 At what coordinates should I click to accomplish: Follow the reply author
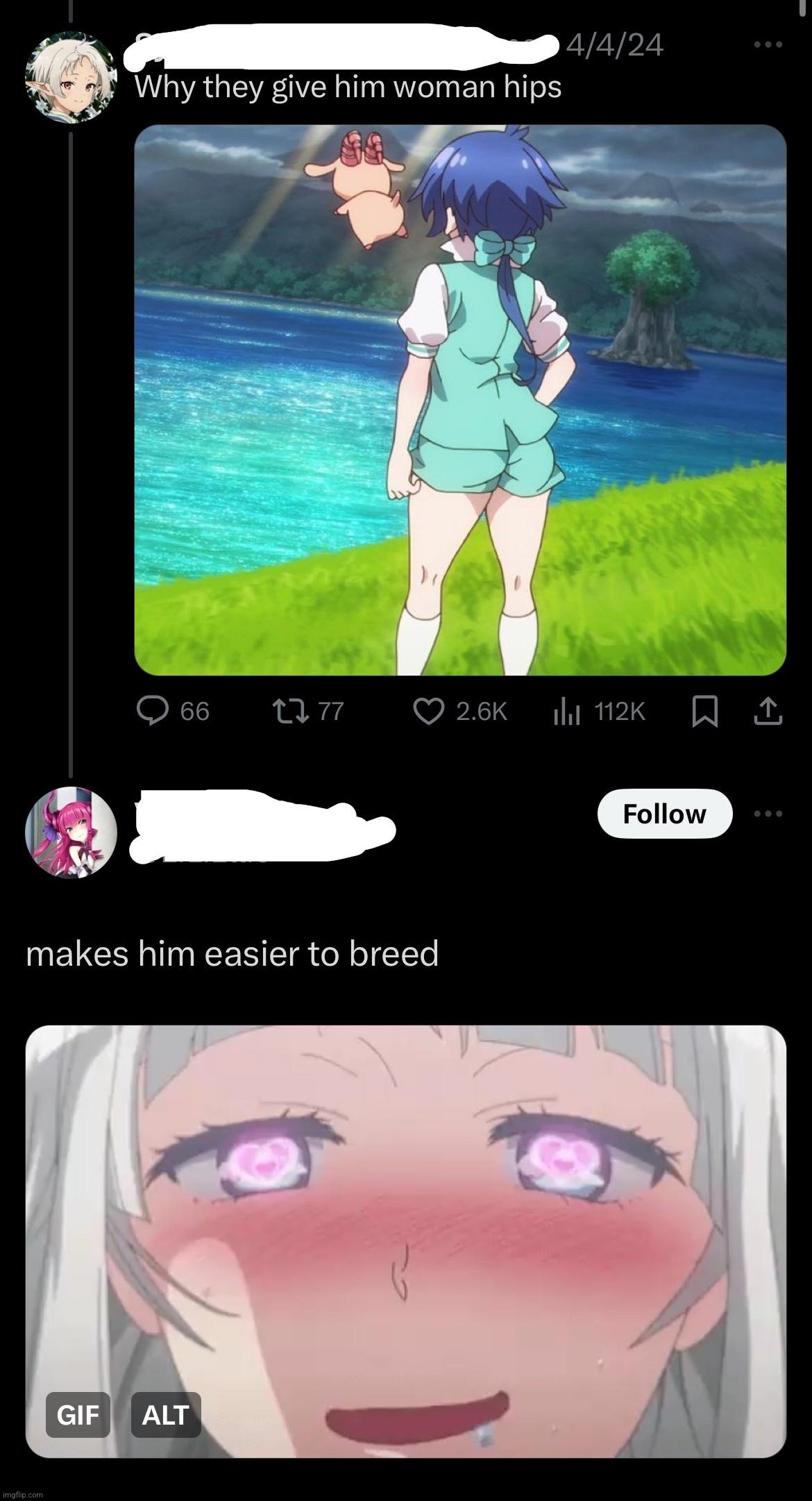point(665,814)
